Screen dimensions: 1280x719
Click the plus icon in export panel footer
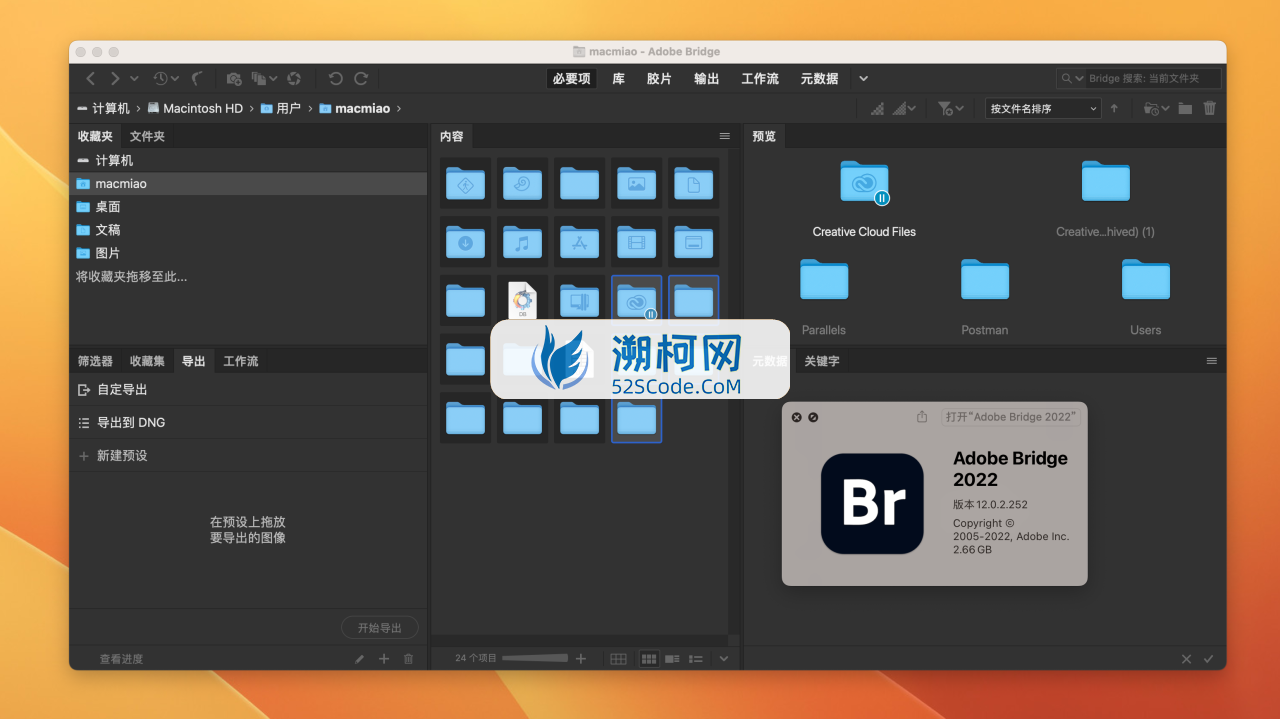point(384,659)
